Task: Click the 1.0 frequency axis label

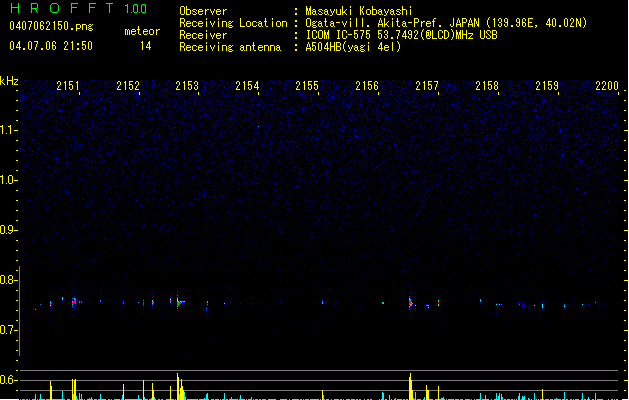Action: pyautogui.click(x=8, y=180)
